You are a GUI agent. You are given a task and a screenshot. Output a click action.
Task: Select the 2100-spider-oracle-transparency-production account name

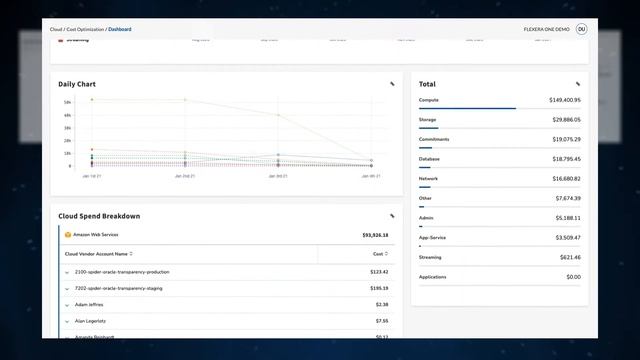tap(122, 272)
